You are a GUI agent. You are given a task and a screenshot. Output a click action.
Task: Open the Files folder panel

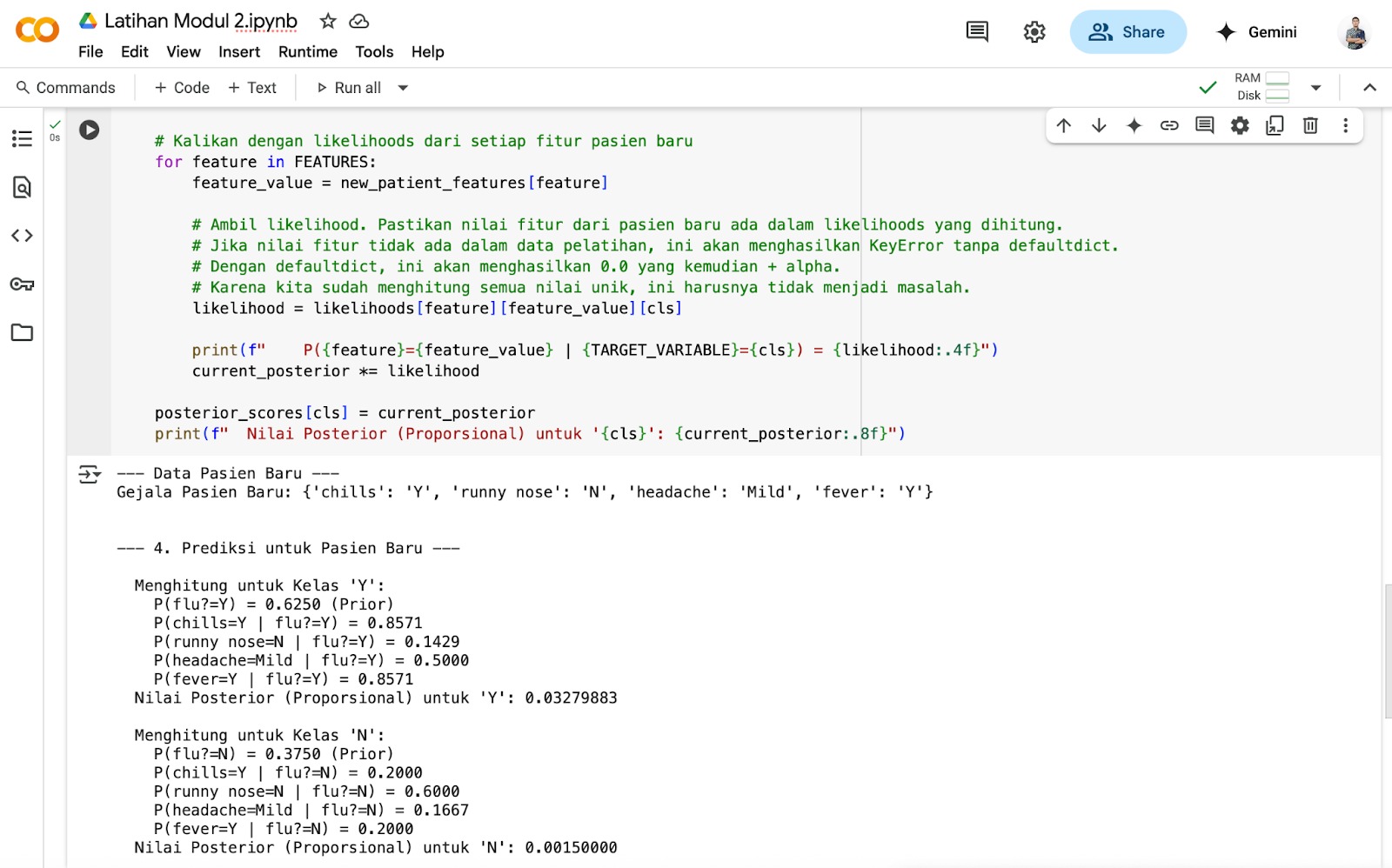(x=22, y=332)
